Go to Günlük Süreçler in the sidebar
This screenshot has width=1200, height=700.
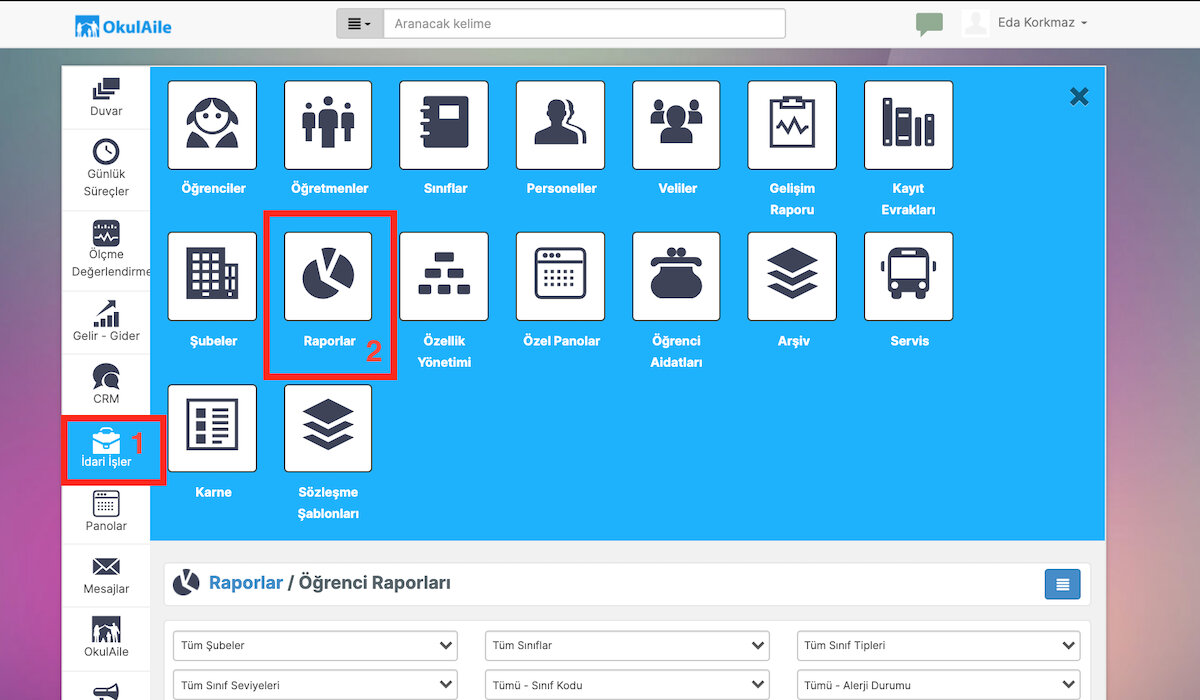[x=106, y=169]
